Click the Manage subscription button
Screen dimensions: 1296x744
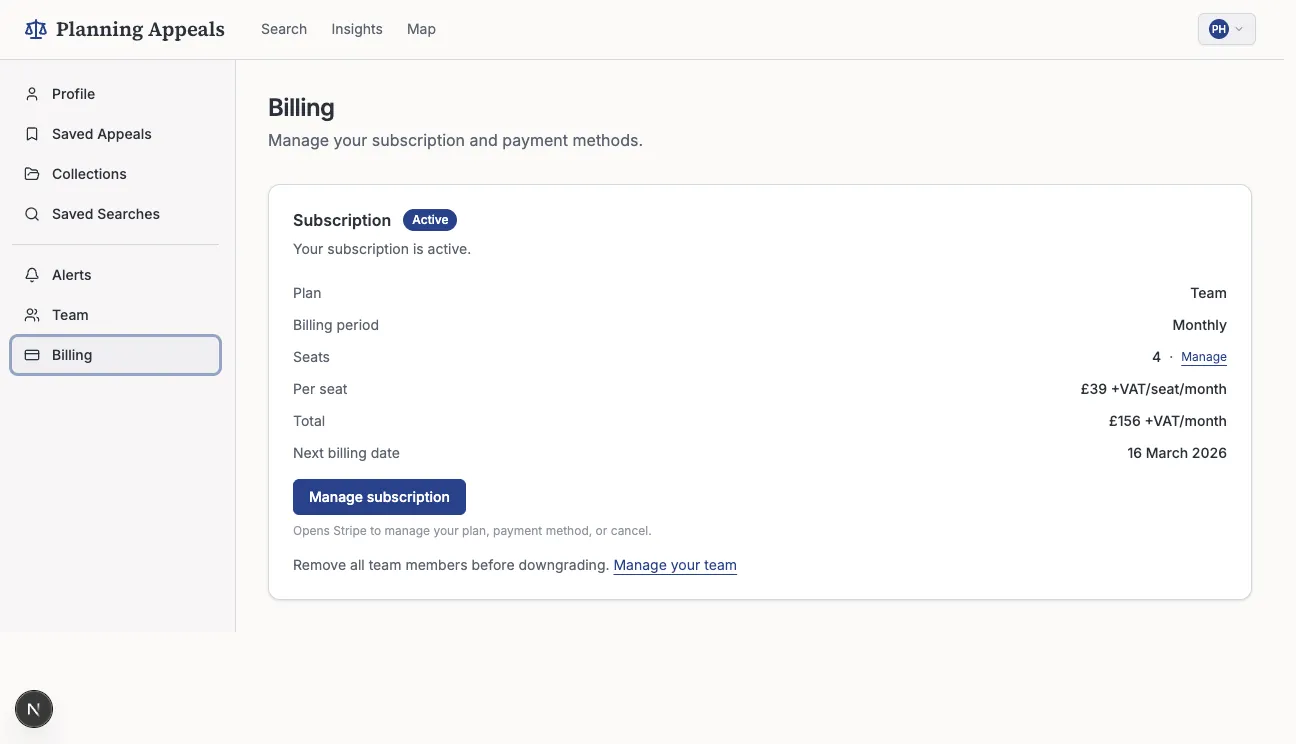379,497
